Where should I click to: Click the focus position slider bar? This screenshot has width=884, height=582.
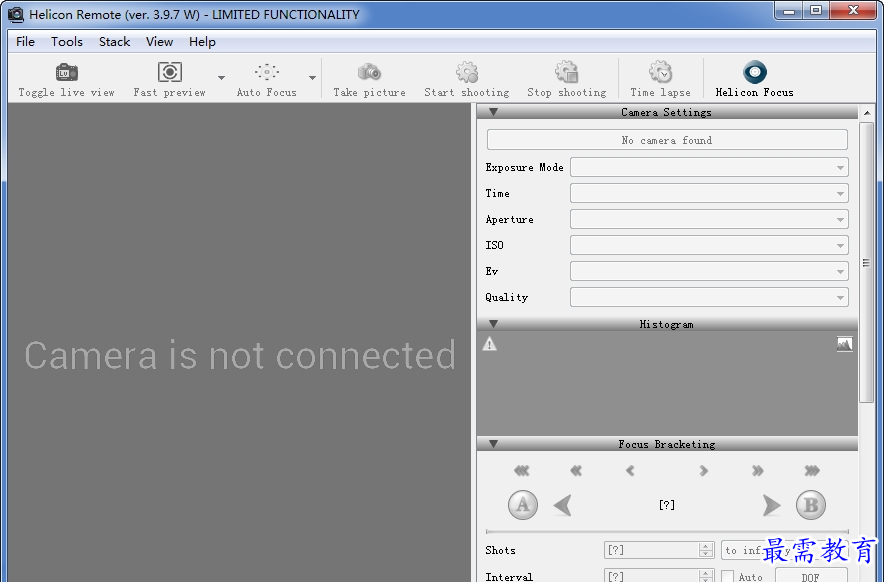[667, 531]
